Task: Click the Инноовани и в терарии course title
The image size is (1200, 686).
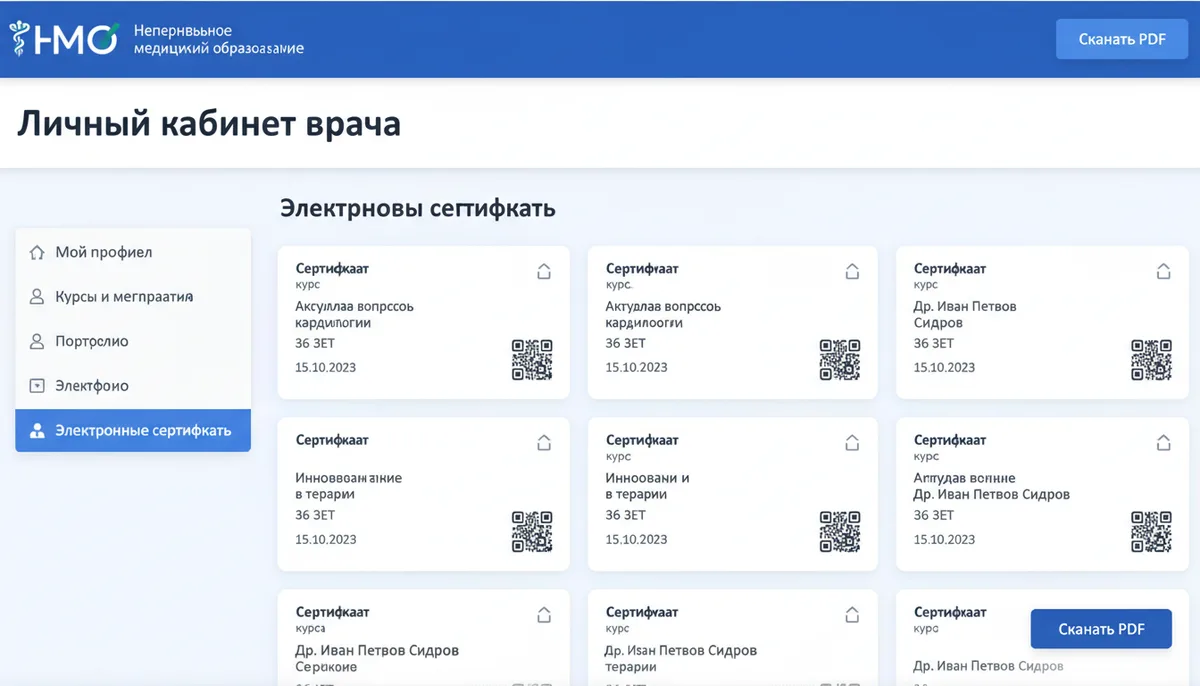Action: point(647,486)
